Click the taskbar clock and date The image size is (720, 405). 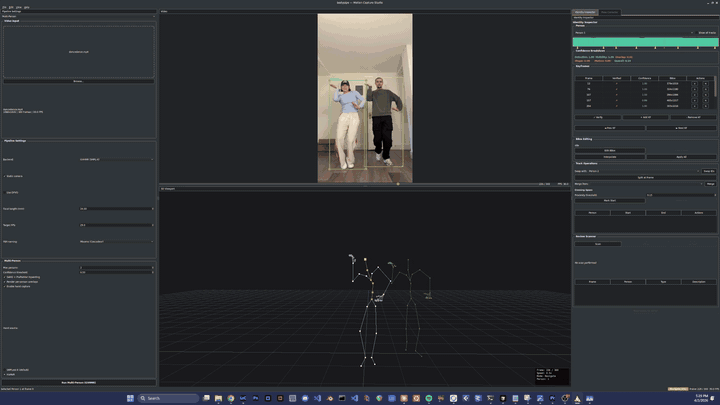[x=702, y=398]
